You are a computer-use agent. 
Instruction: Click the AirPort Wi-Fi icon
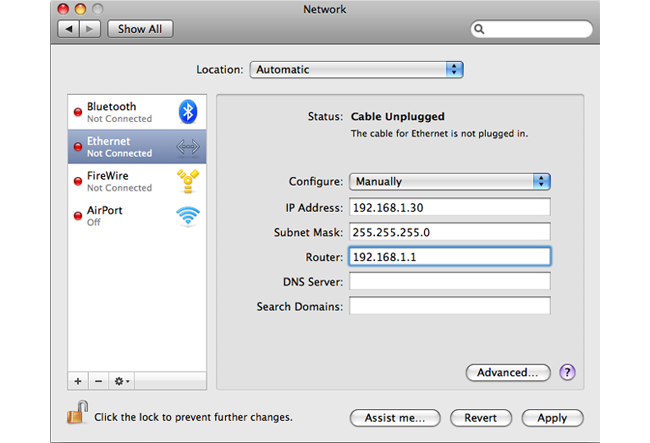[187, 215]
